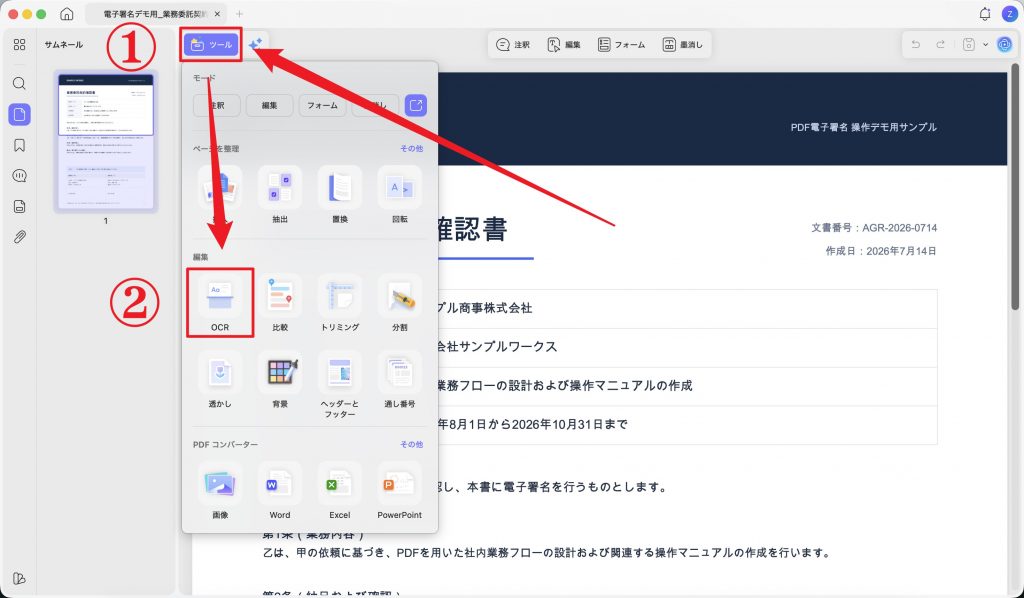Viewport: 1024px width, 598px height.
Task: Convert PDF to 画像 image
Action: pyautogui.click(x=220, y=491)
